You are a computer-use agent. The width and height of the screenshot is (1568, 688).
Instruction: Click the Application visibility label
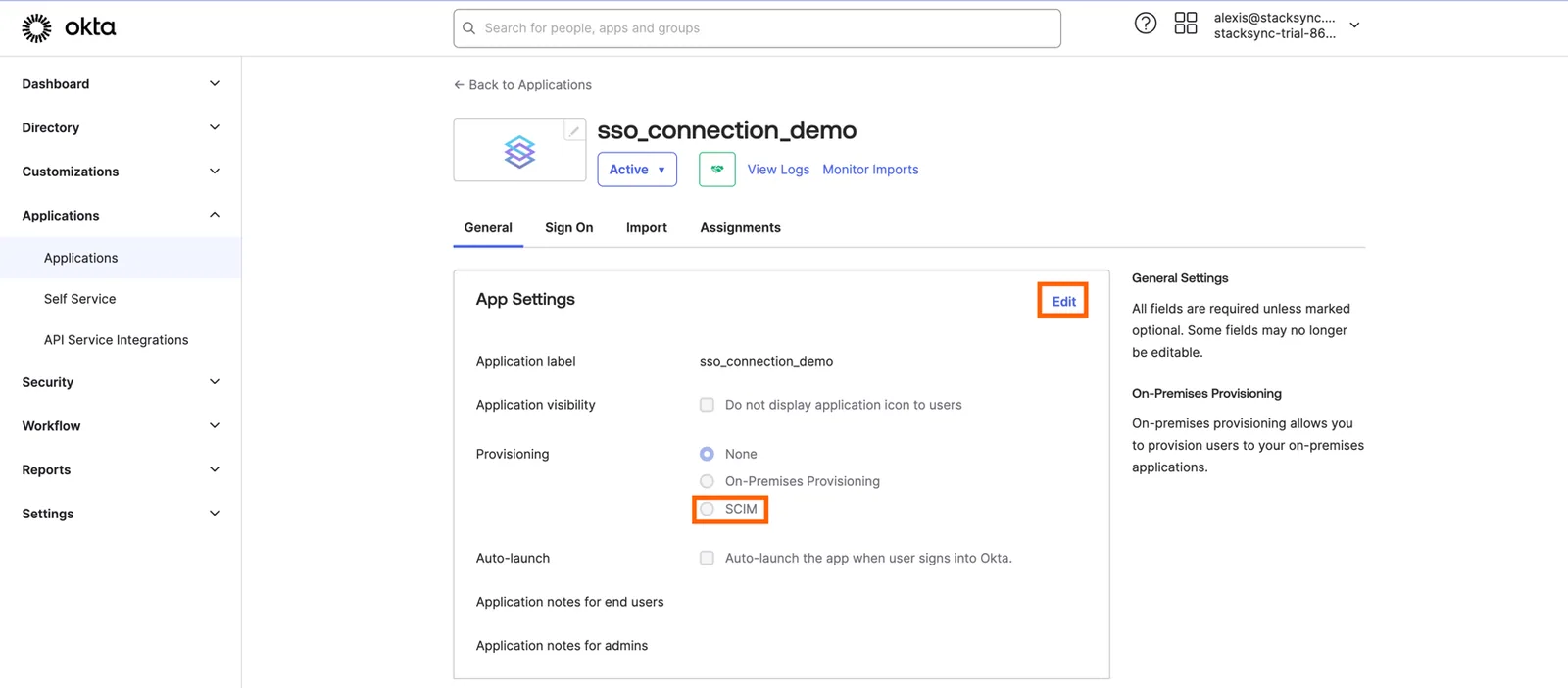click(535, 405)
